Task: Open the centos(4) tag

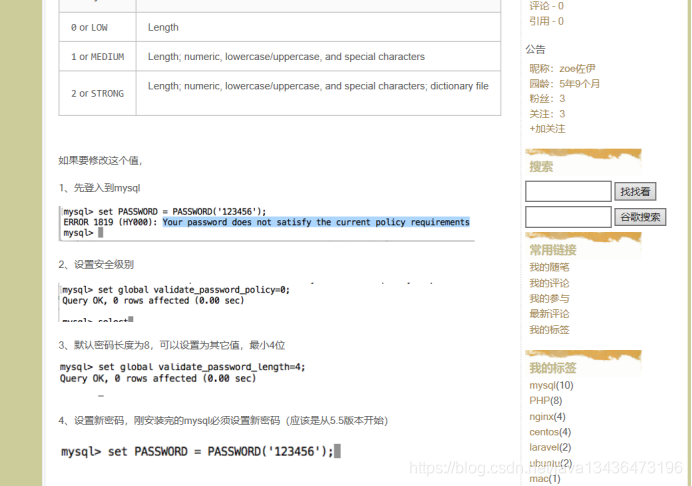Action: coord(550,432)
